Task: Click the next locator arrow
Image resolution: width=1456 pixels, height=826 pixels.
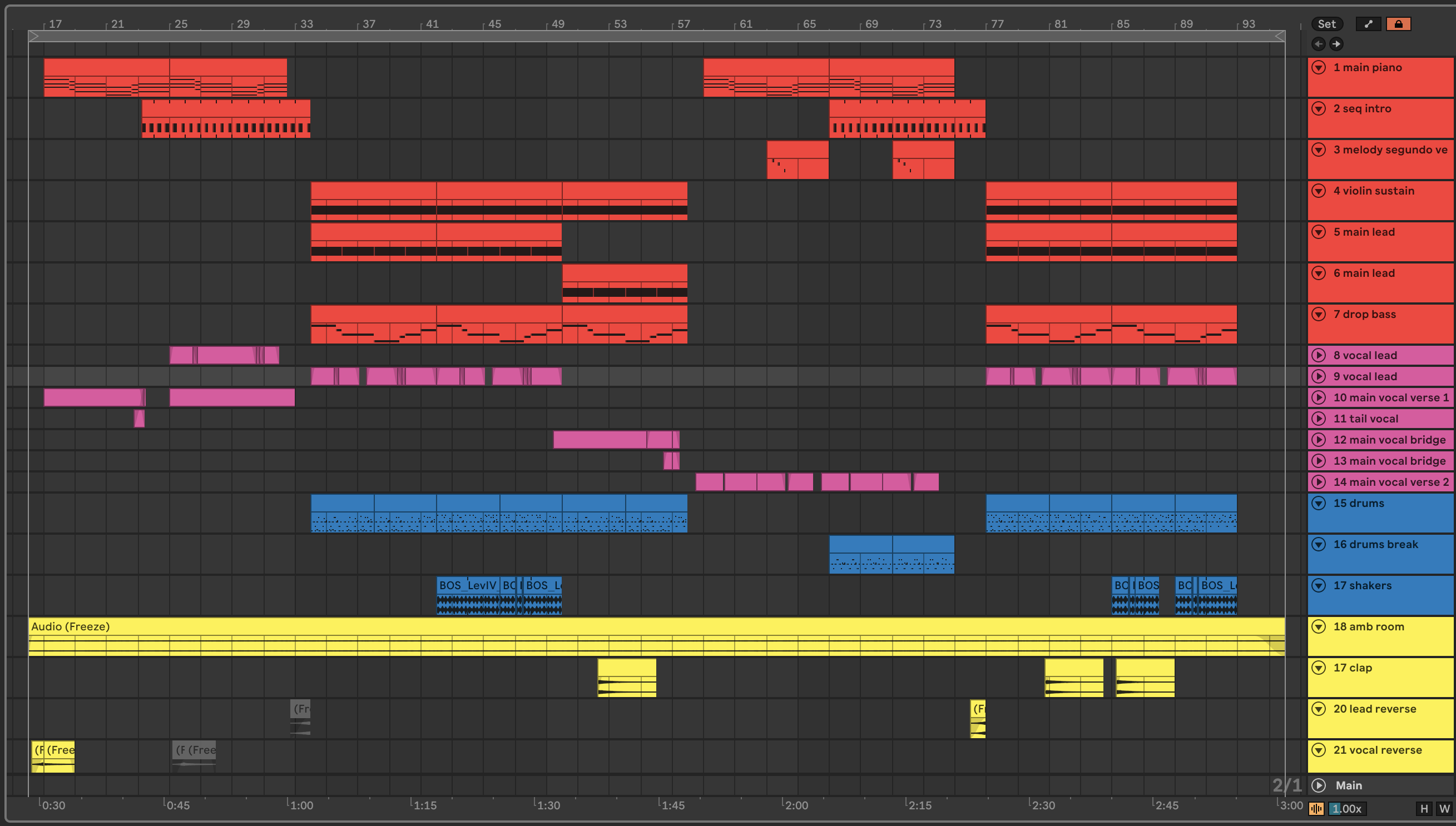Action: [1336, 44]
